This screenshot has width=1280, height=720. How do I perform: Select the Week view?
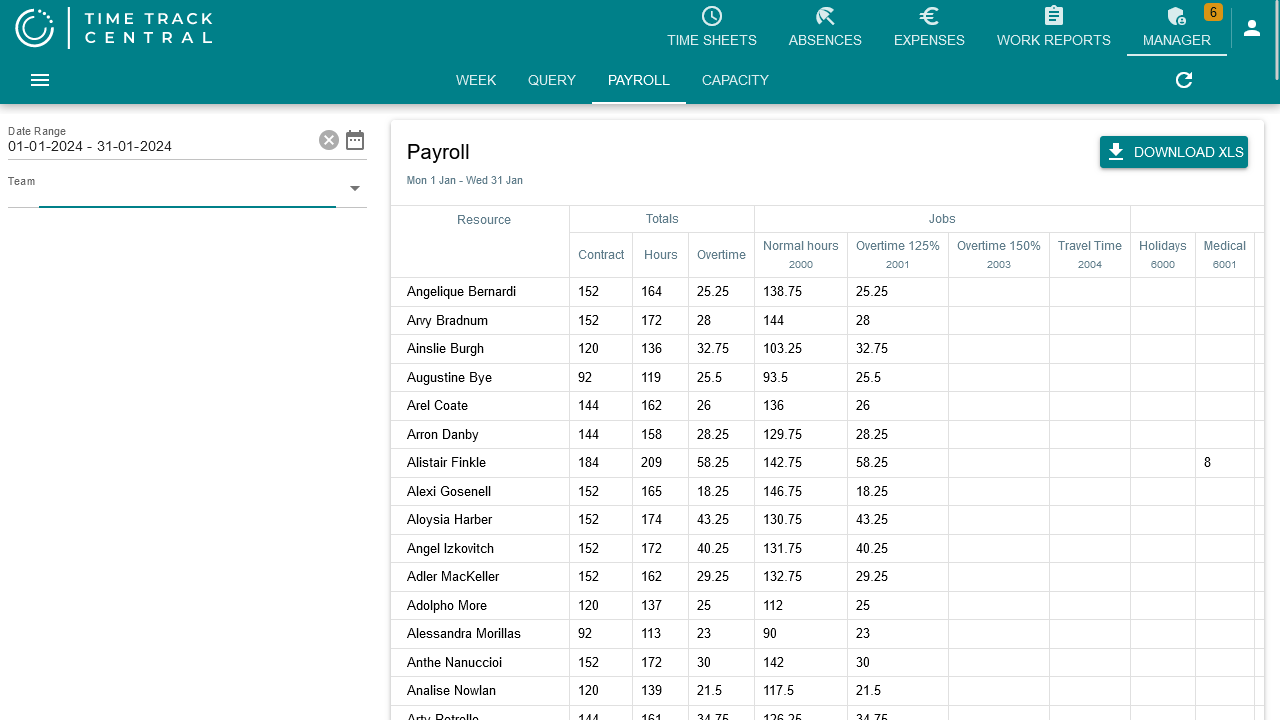tap(476, 80)
